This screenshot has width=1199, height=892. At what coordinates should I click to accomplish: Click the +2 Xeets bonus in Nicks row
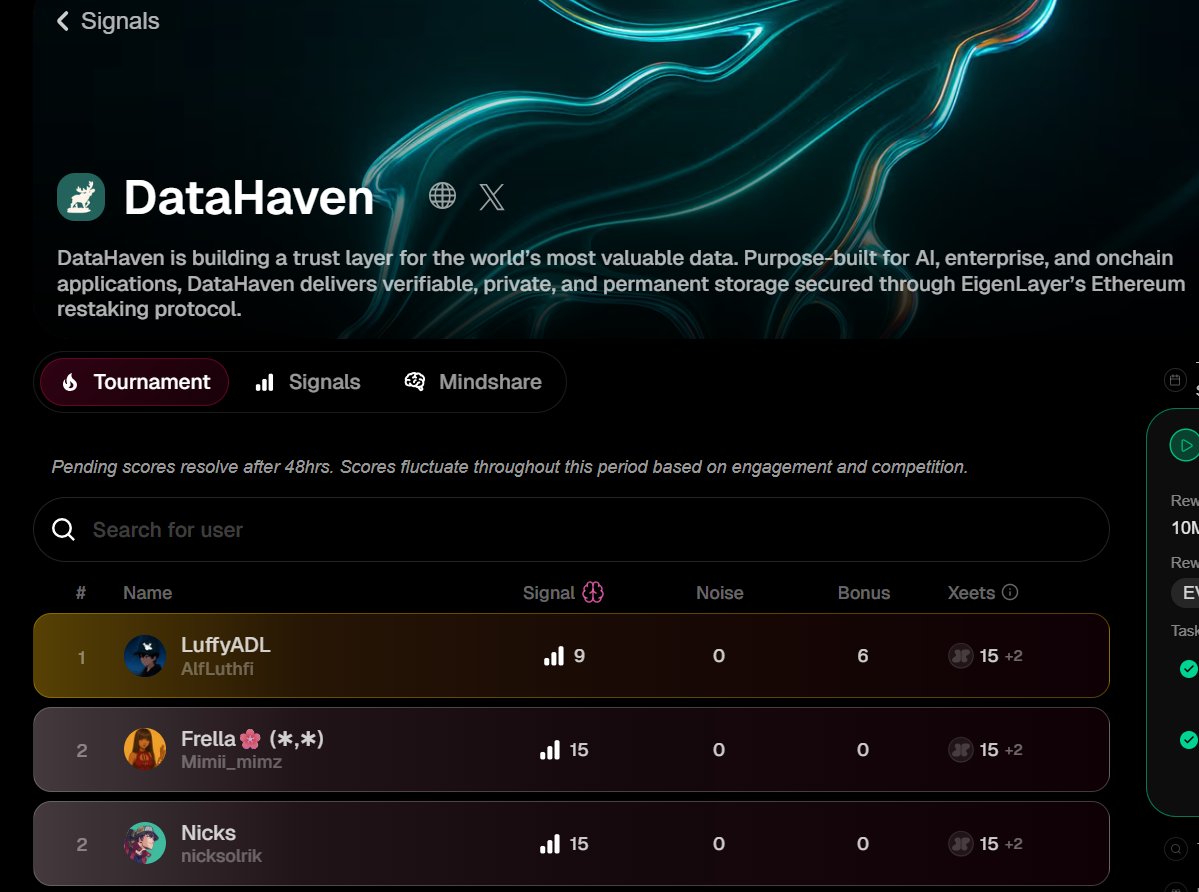1013,844
